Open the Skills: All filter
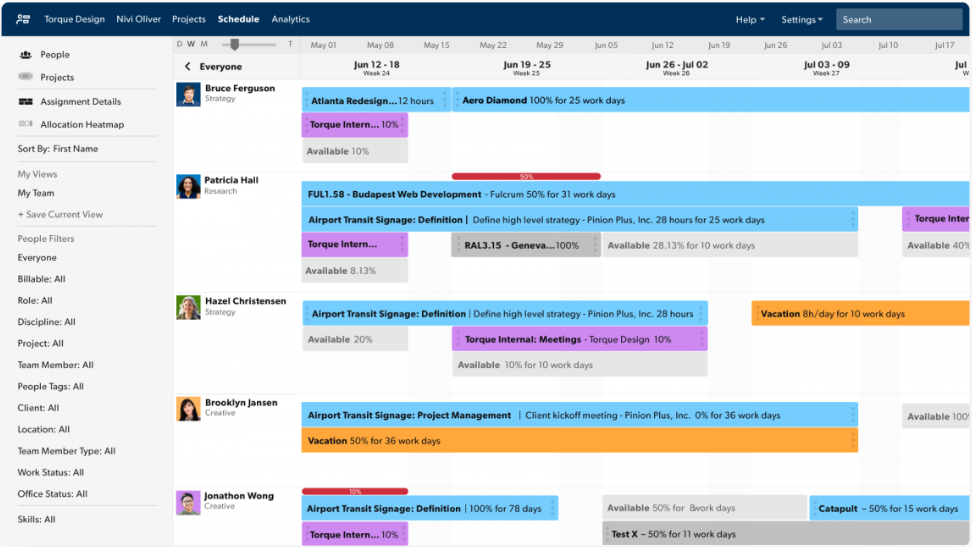Viewport: 972px width, 547px height. [x=36, y=520]
